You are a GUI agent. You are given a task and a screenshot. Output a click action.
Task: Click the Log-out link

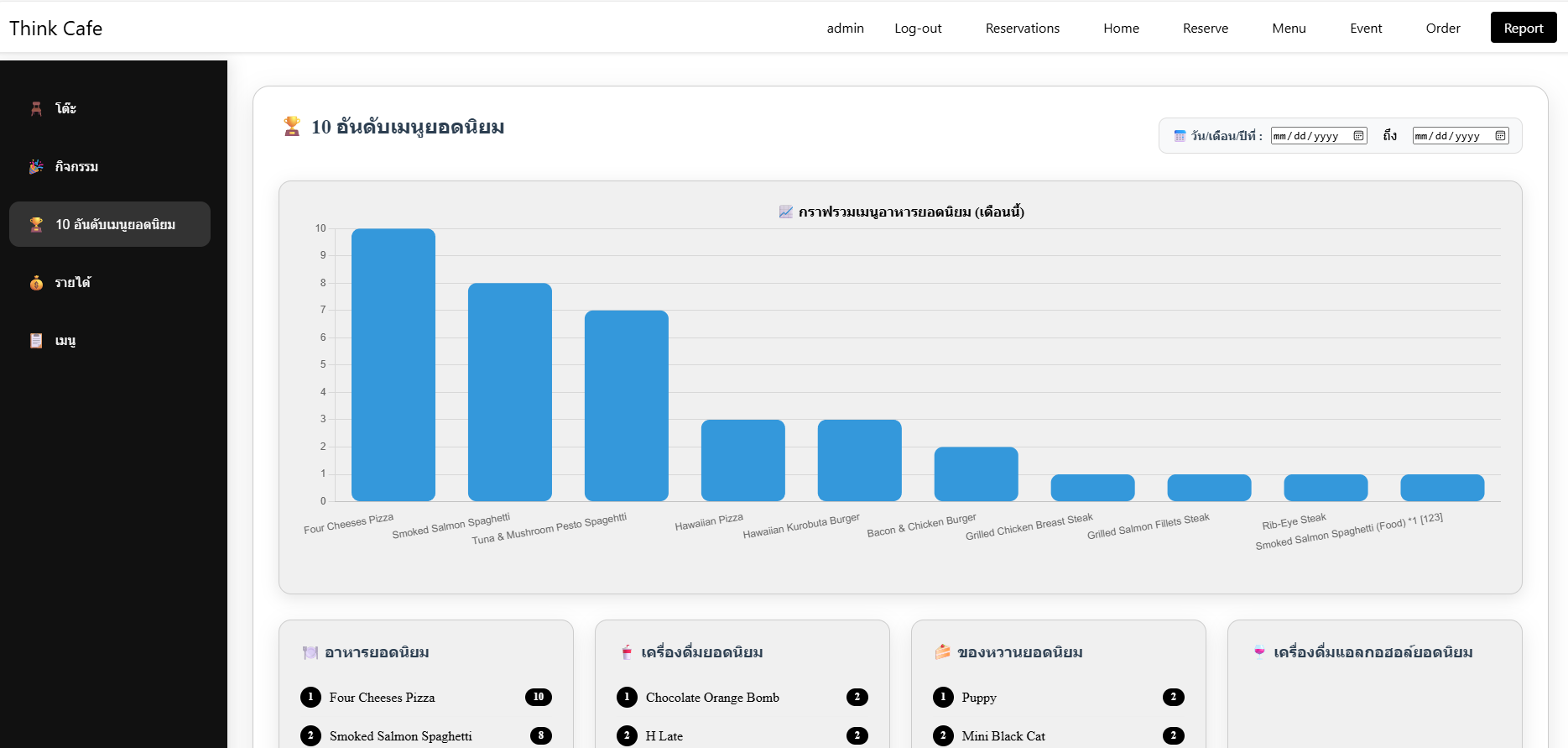click(x=918, y=28)
